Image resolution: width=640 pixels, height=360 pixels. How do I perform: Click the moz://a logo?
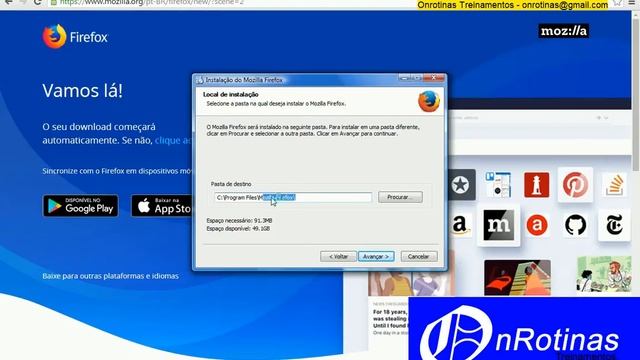[563, 31]
